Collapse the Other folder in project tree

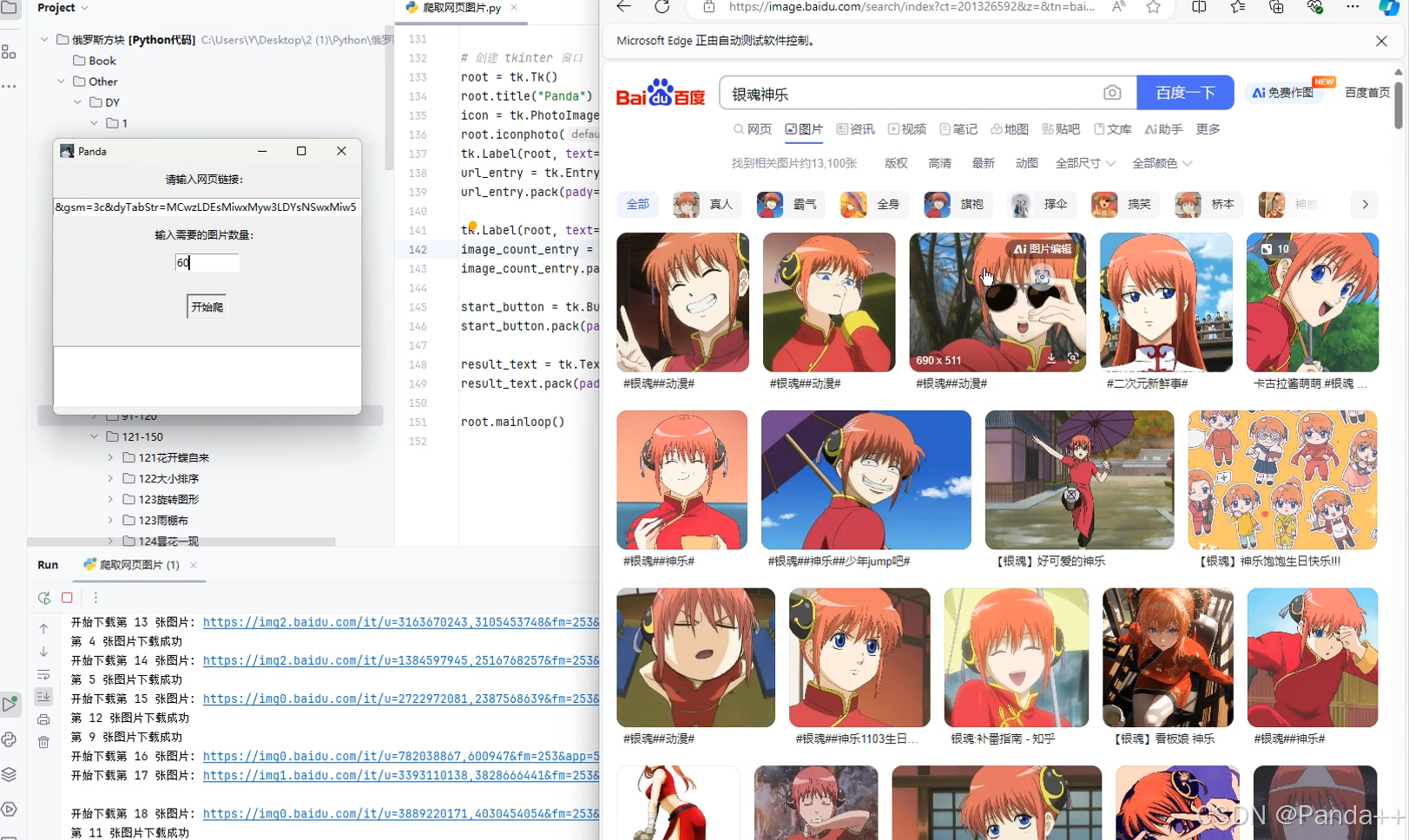[x=61, y=82]
